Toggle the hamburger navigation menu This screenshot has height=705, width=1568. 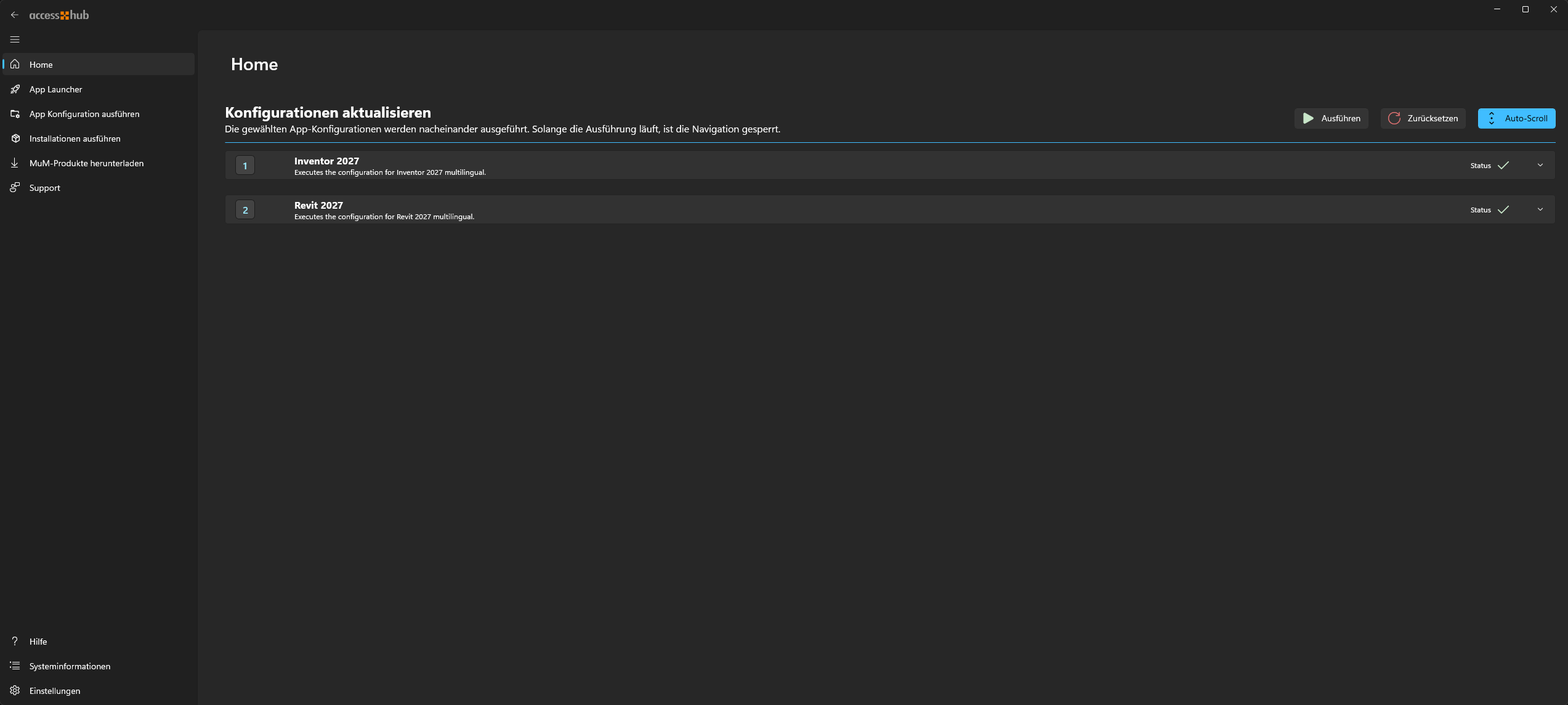pyautogui.click(x=15, y=39)
